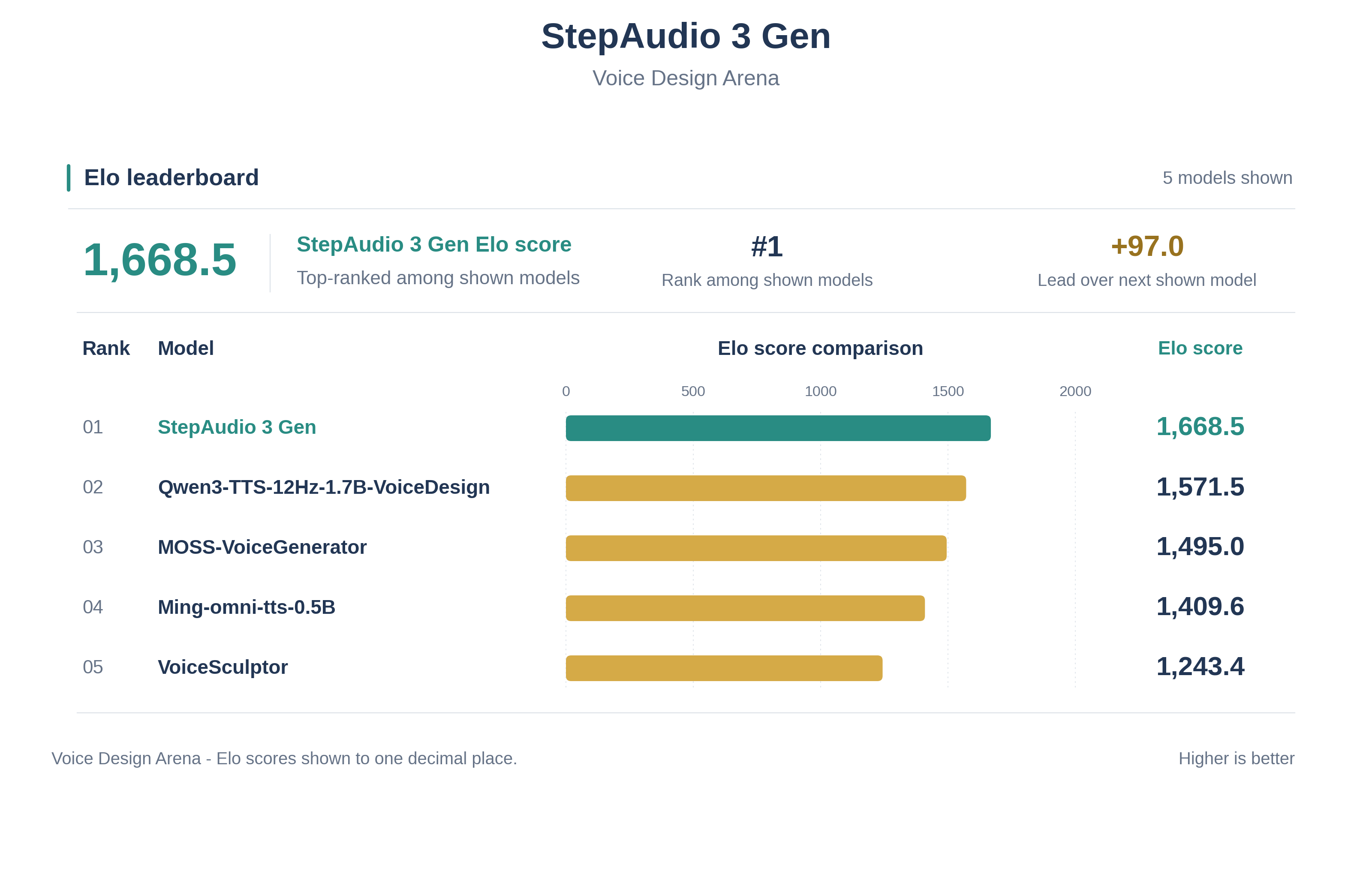The image size is (1372, 874).
Task: Click the "0" axis tick label
Action: coord(566,391)
